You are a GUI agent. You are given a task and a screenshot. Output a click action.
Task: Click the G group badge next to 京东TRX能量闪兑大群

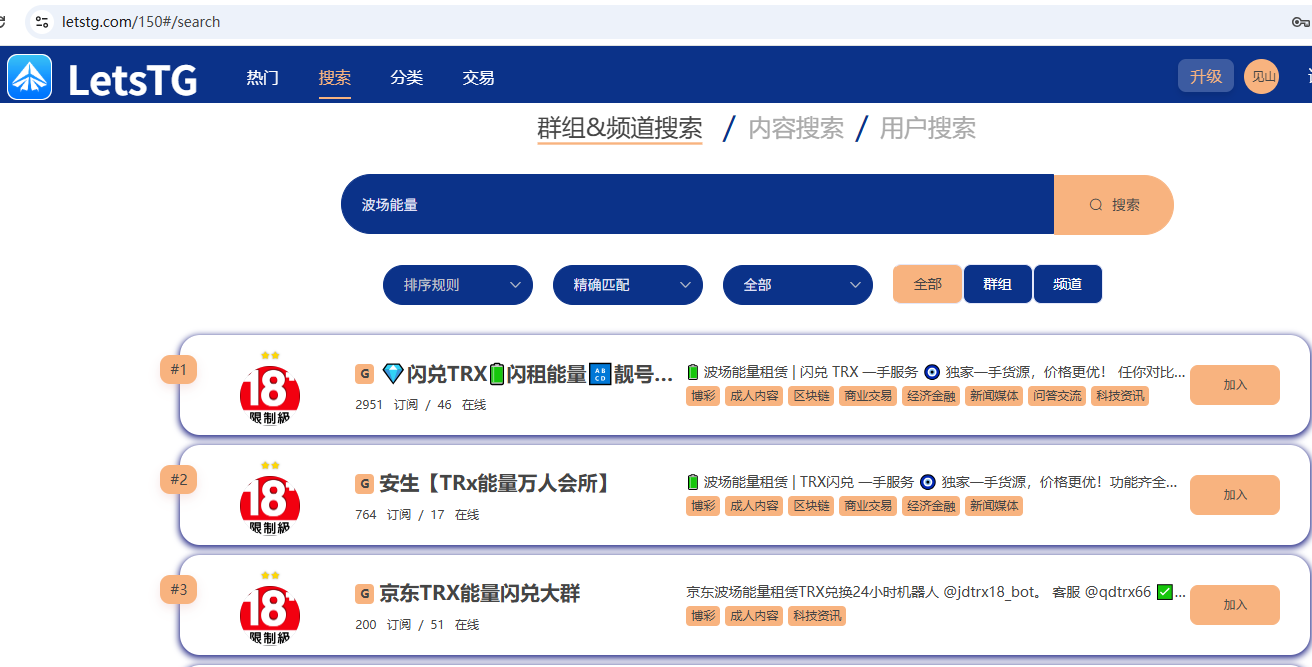click(365, 594)
